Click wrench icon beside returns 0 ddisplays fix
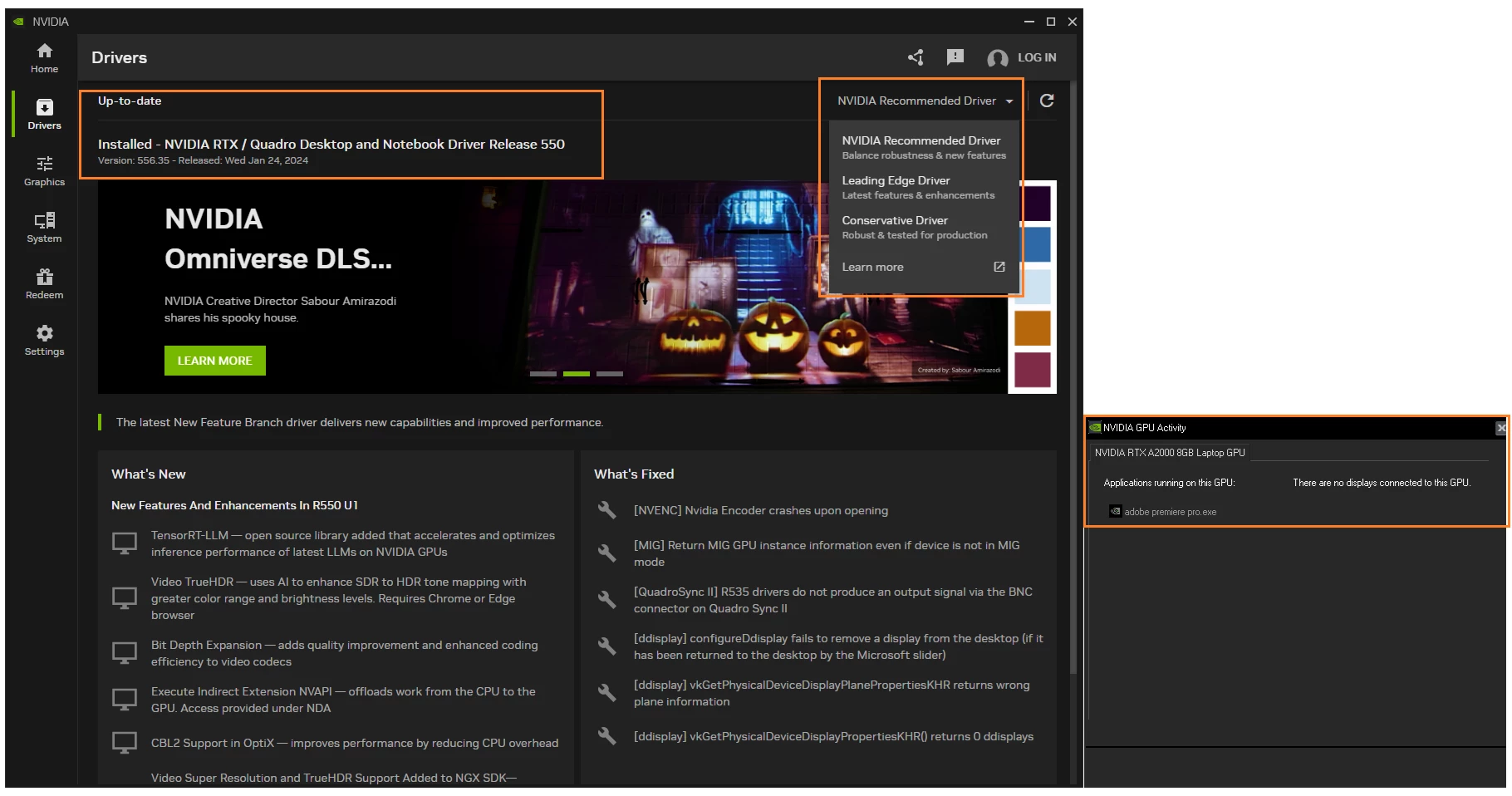The width and height of the screenshot is (1512, 796). pyautogui.click(x=607, y=736)
